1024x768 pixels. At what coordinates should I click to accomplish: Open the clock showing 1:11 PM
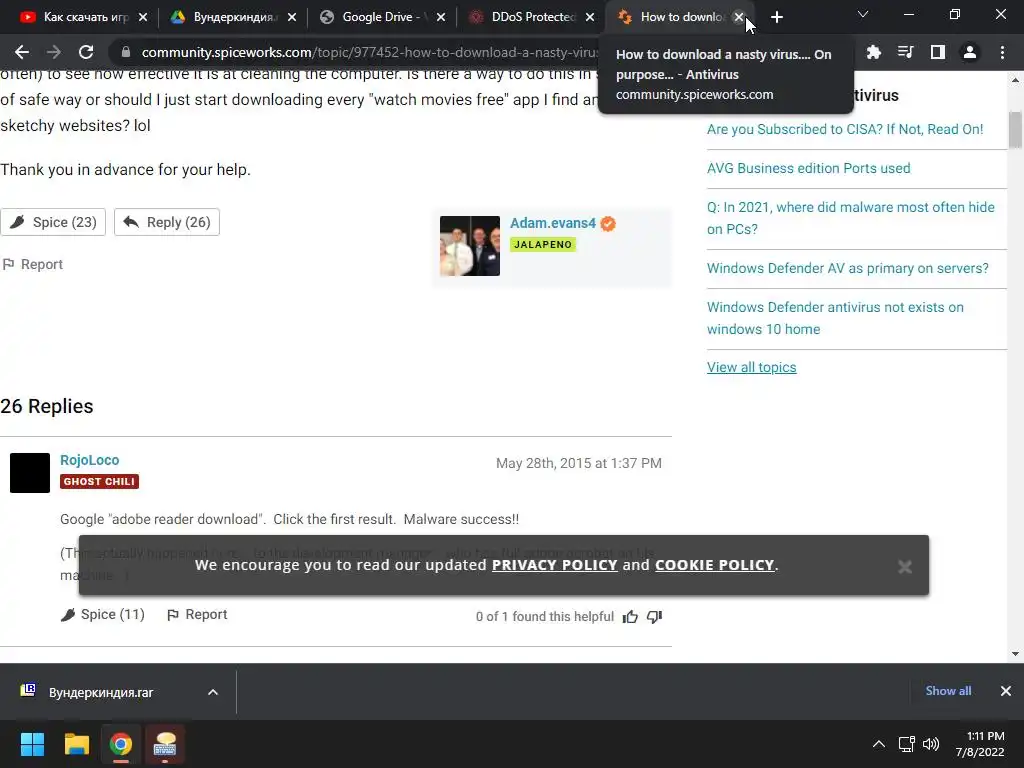980,744
